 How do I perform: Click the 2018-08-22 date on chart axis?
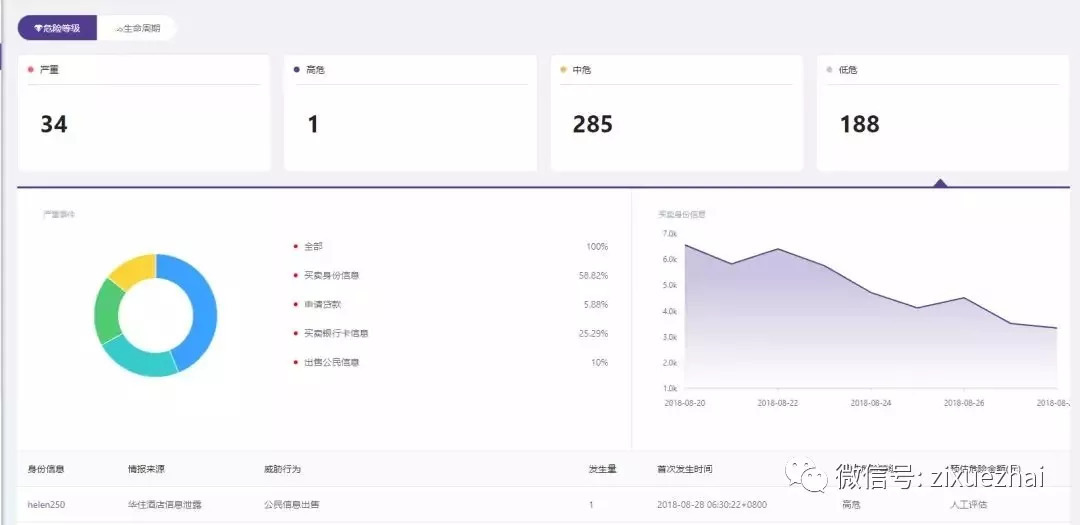(x=778, y=403)
